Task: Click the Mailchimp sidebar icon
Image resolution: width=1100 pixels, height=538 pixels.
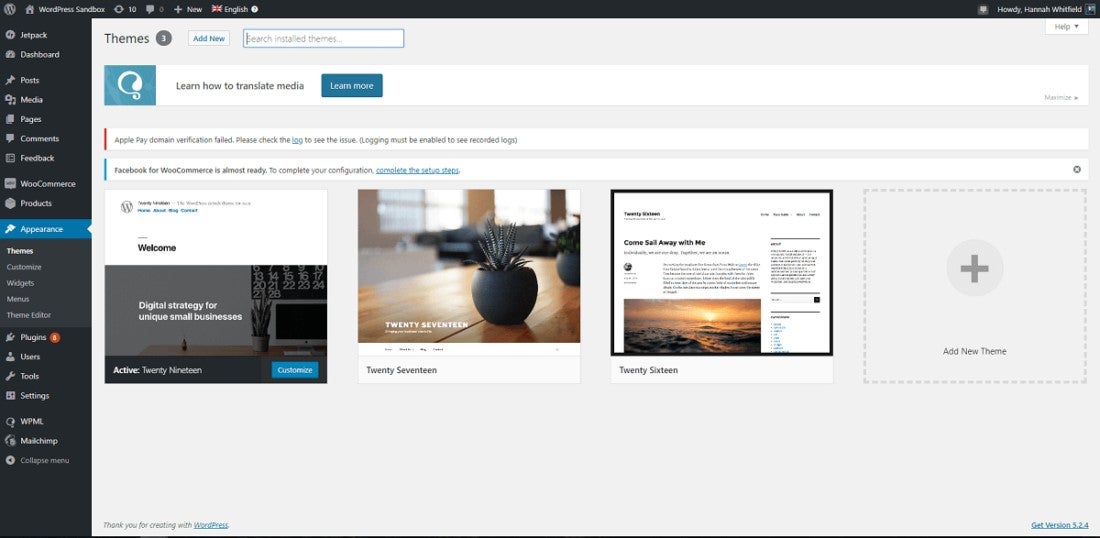Action: pos(10,441)
